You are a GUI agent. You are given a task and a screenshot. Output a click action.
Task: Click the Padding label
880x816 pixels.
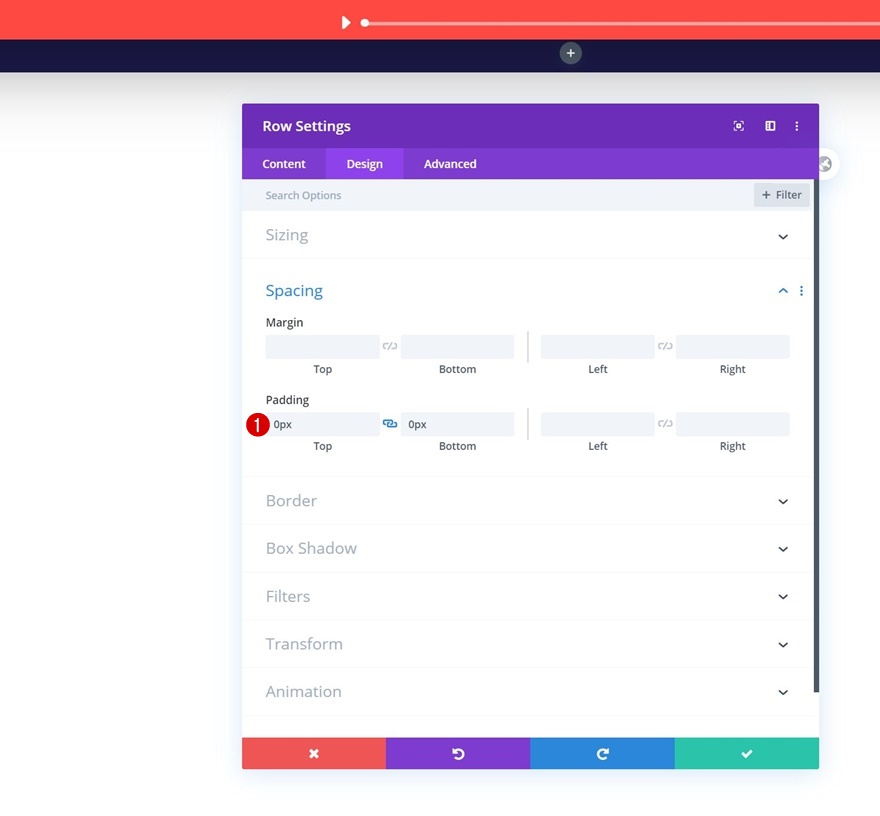(x=287, y=400)
